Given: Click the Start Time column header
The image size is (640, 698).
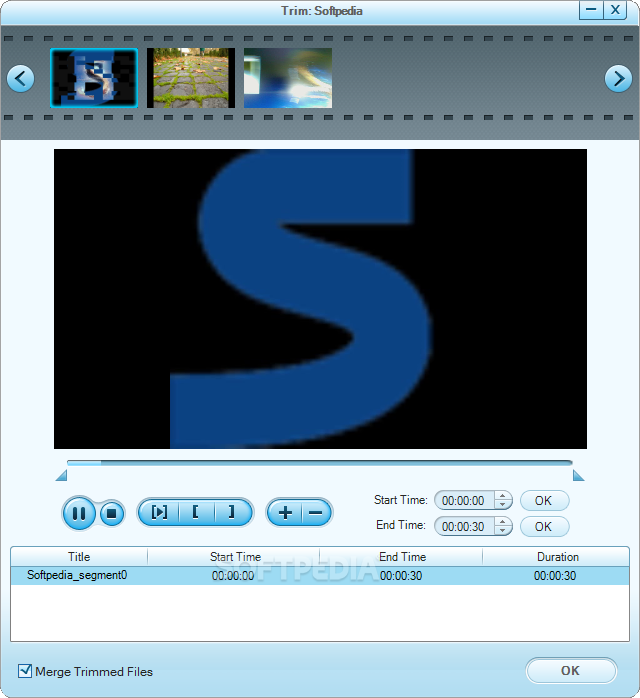Looking at the screenshot, I should [x=235, y=557].
